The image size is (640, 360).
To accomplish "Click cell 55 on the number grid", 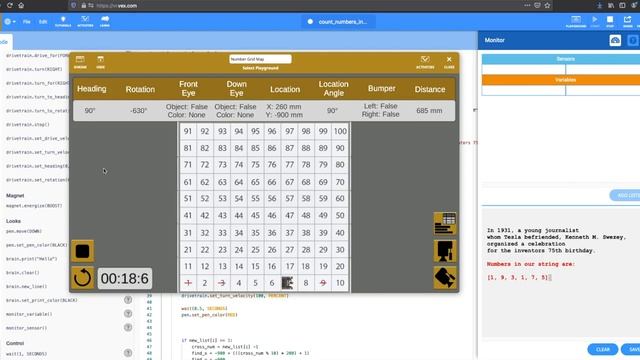I will (x=255, y=199).
